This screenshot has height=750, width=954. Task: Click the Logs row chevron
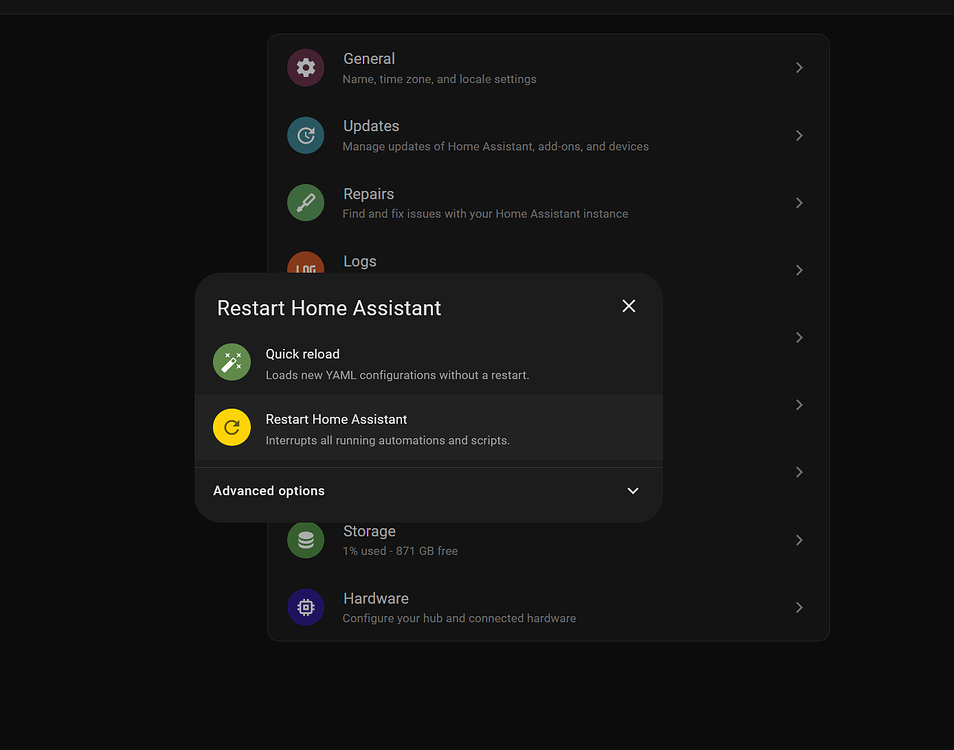pyautogui.click(x=798, y=270)
